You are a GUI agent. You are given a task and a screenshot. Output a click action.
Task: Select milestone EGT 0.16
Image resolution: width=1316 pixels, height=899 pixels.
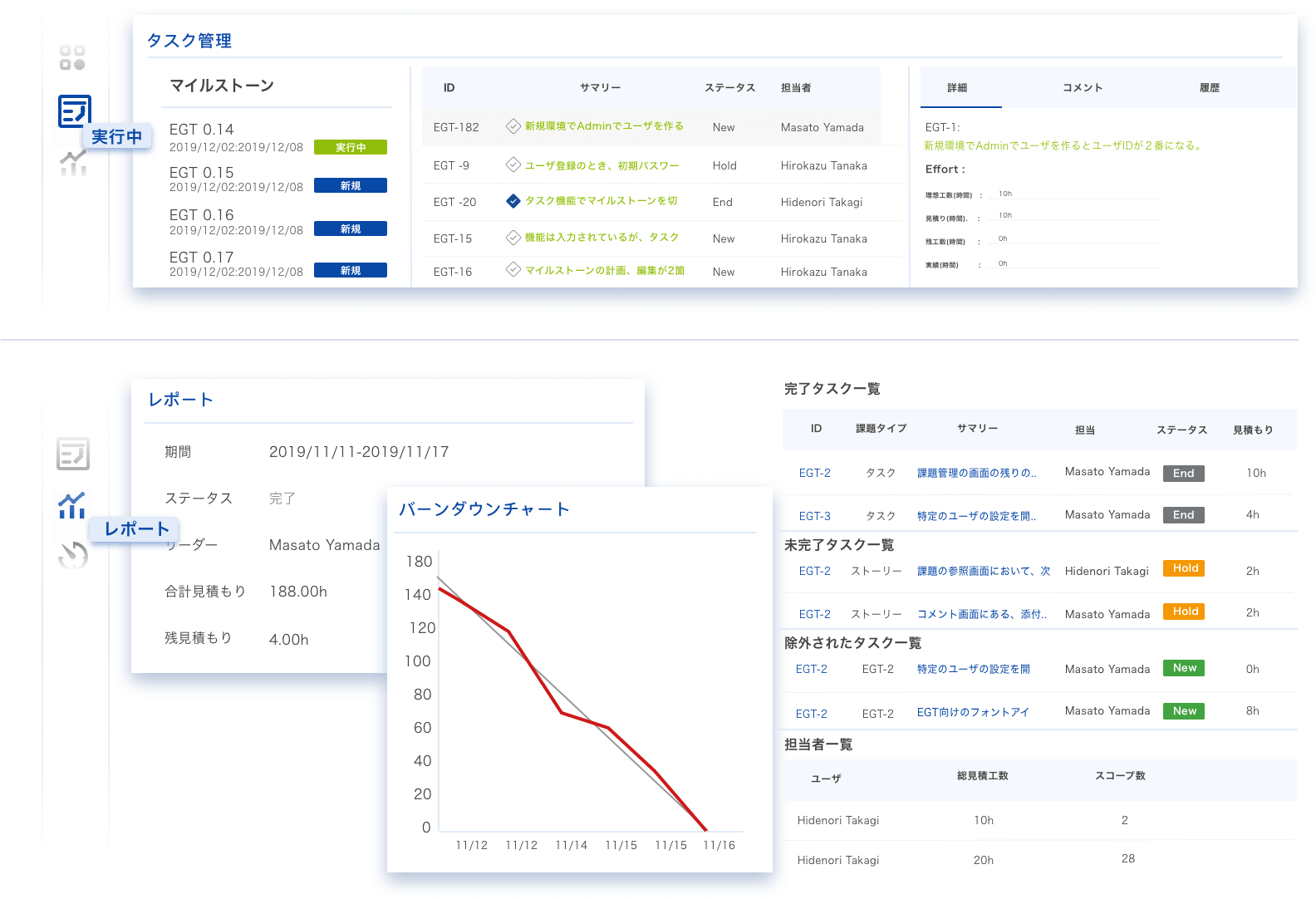[202, 215]
